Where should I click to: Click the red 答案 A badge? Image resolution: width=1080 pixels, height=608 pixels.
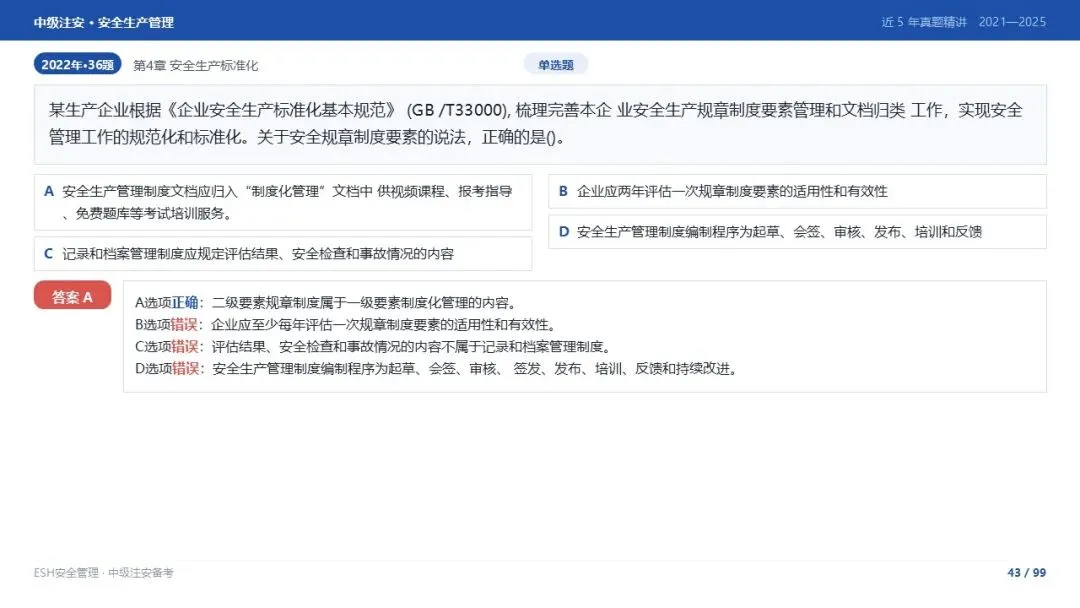click(72, 297)
